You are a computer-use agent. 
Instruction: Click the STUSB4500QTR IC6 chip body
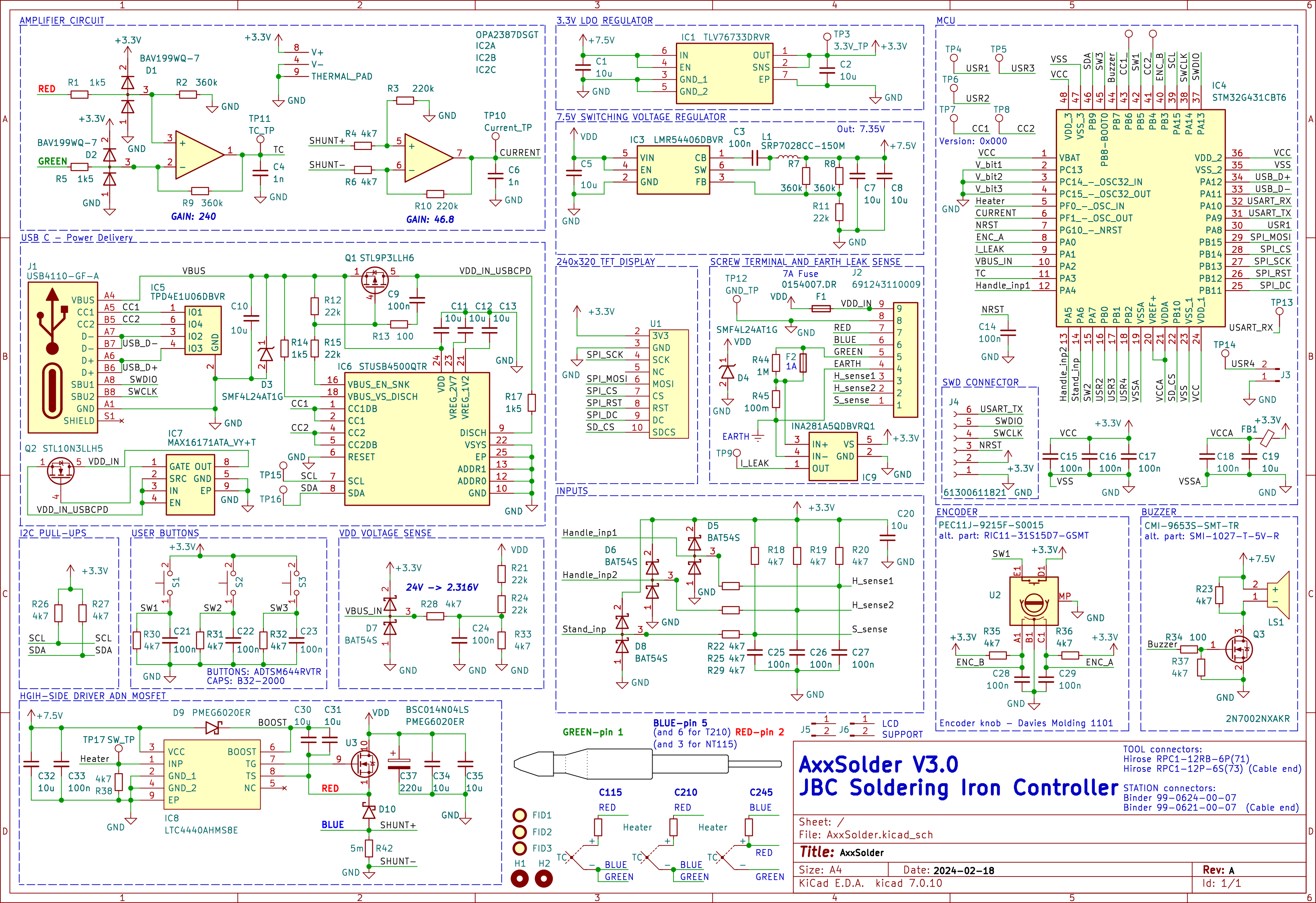[417, 438]
